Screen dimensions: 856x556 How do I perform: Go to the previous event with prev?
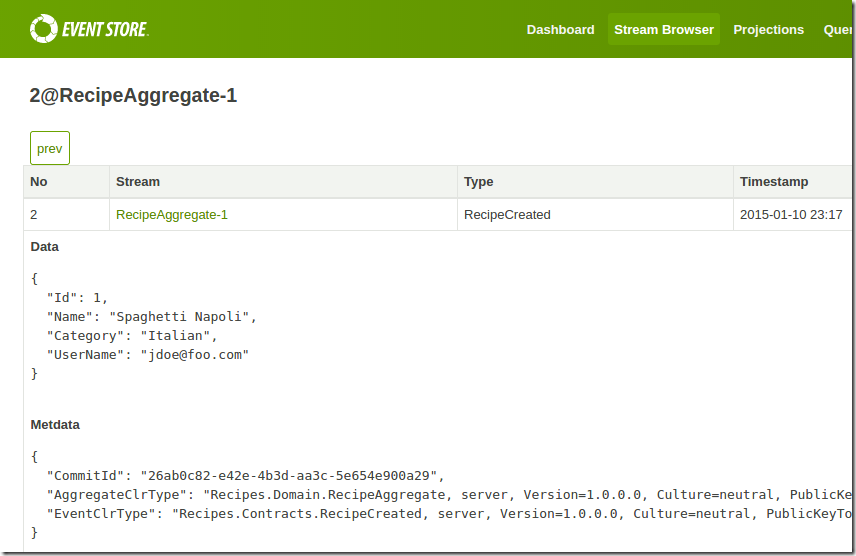click(50, 148)
